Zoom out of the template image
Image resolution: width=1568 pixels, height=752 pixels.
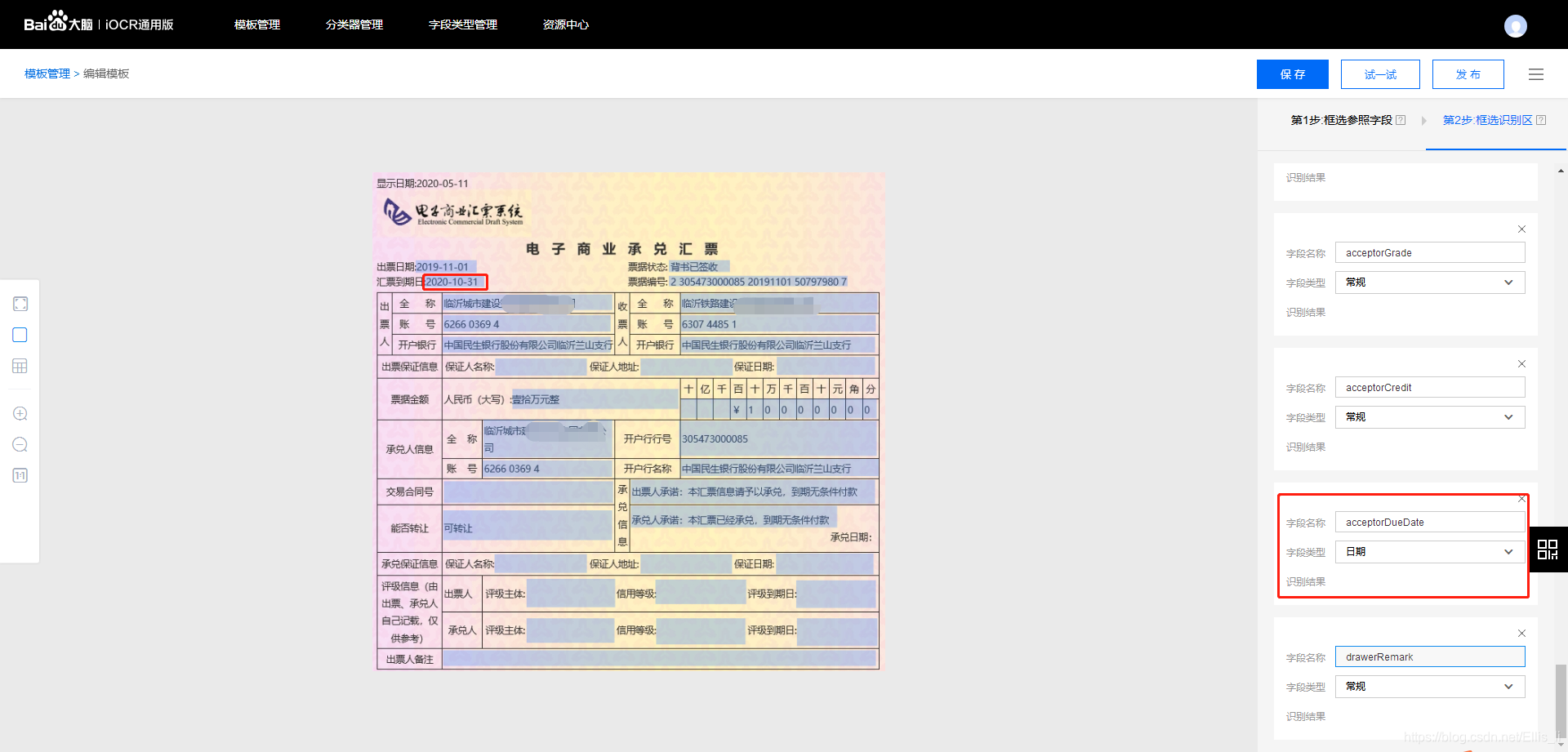point(20,445)
